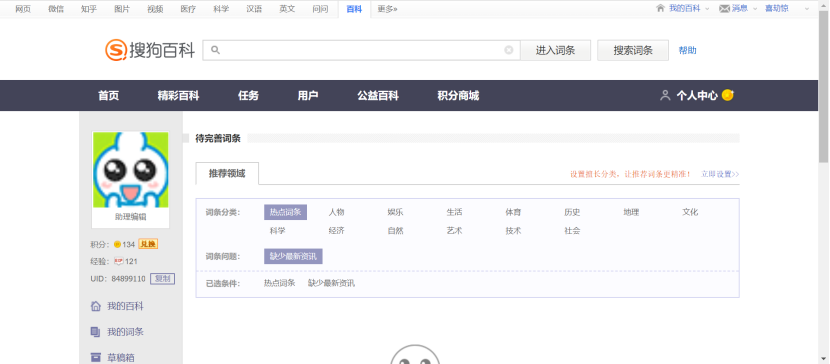Click the house icon for 我的百科 sidebar
The width and height of the screenshot is (830, 364).
click(96, 306)
